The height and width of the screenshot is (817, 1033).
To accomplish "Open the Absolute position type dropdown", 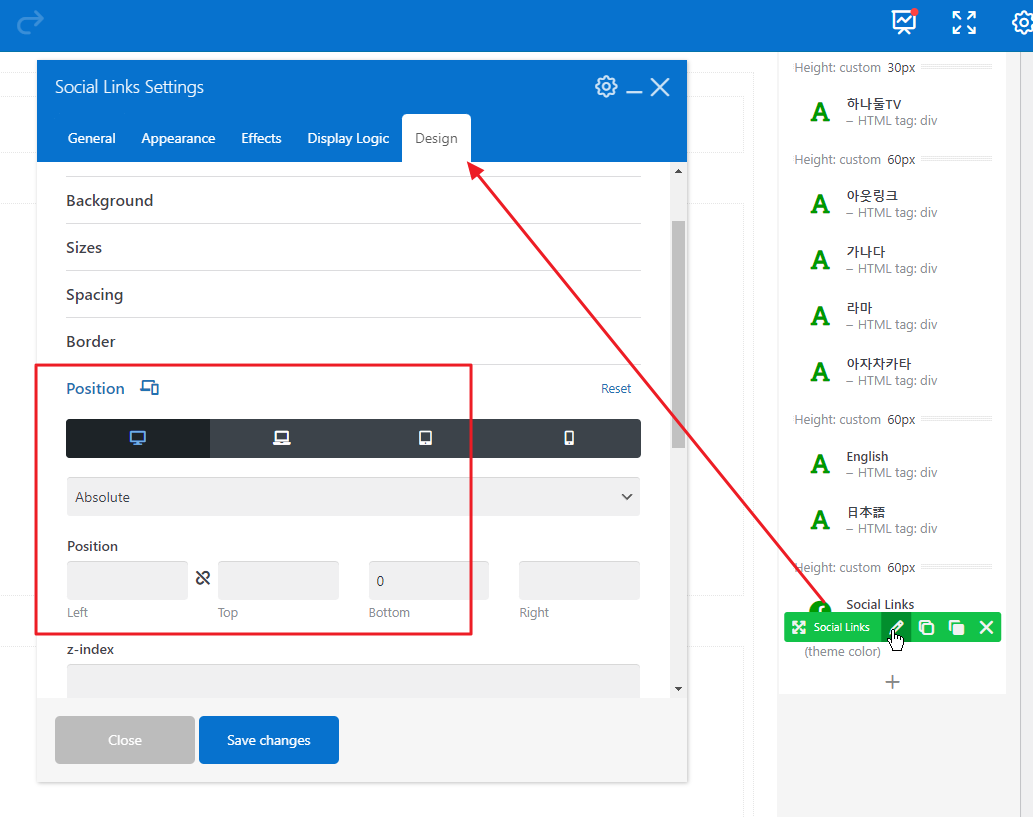I will tap(353, 497).
